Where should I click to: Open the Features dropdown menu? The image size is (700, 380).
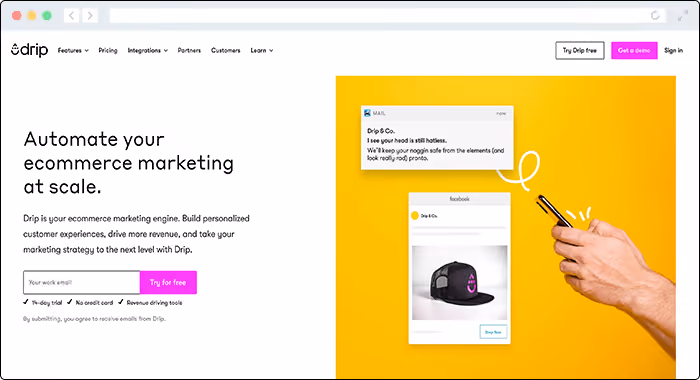click(73, 50)
